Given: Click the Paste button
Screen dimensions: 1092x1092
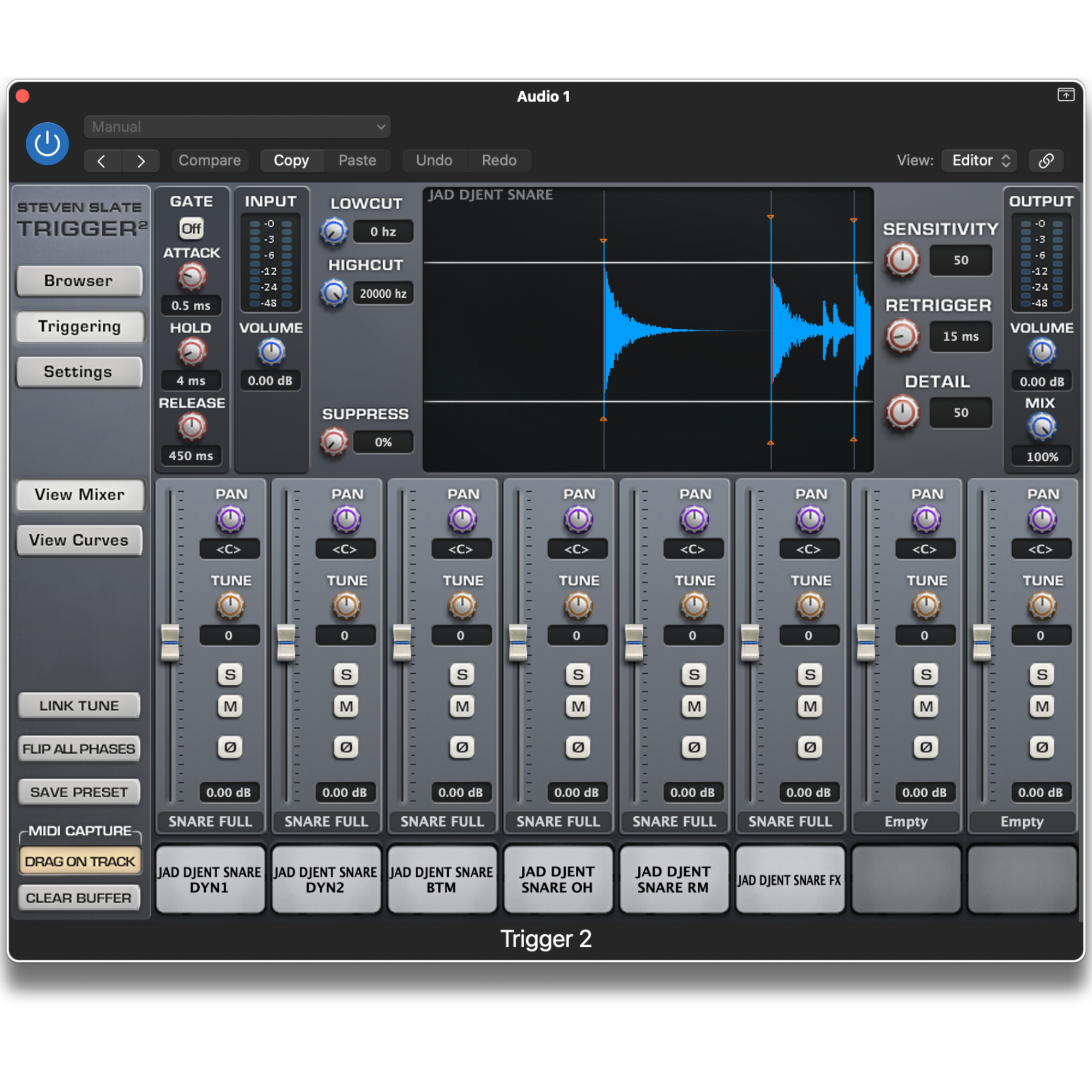Looking at the screenshot, I should [357, 161].
